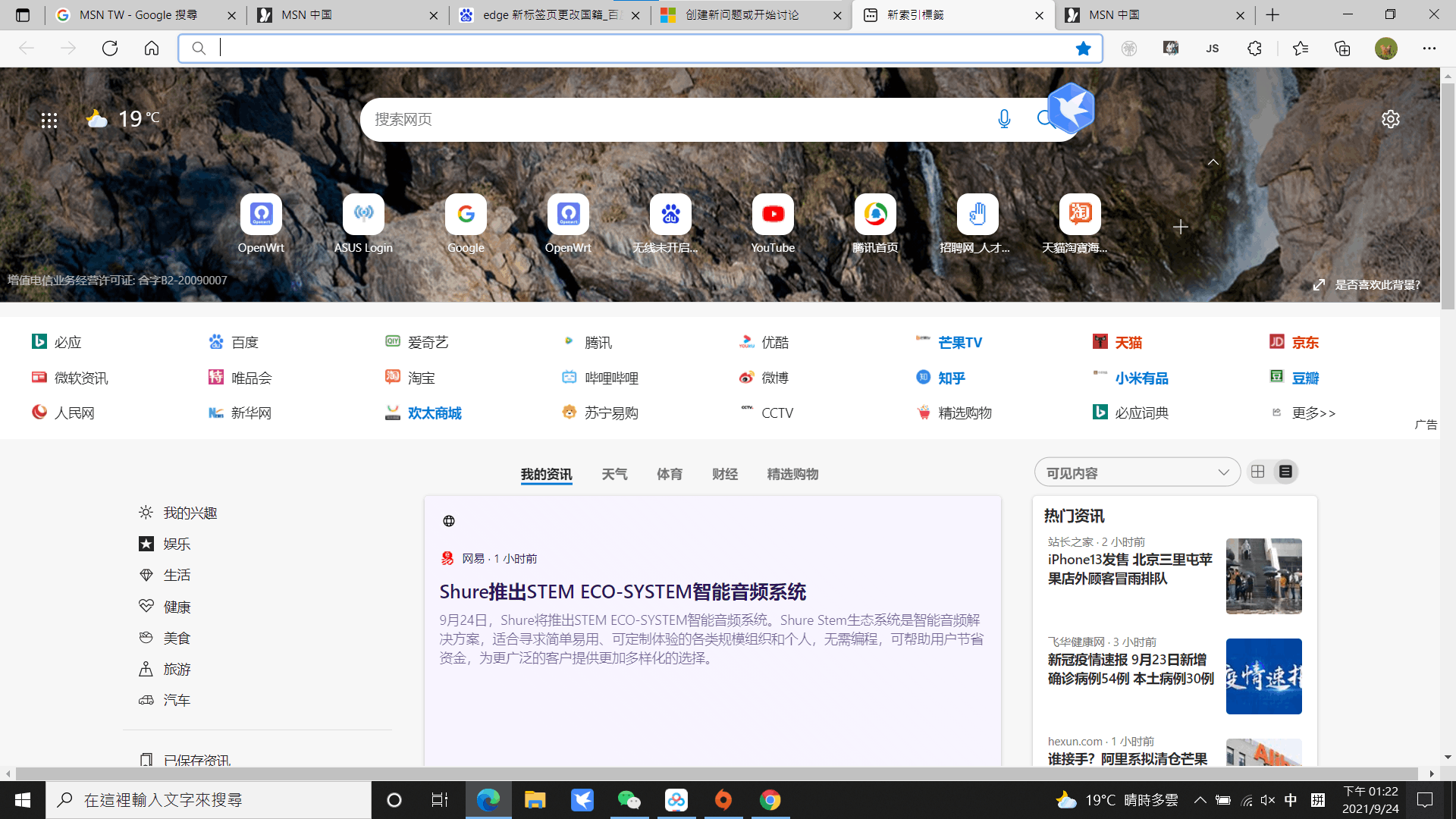
Task: Select 旅游 in the interests sidebar
Action: pyautogui.click(x=177, y=670)
